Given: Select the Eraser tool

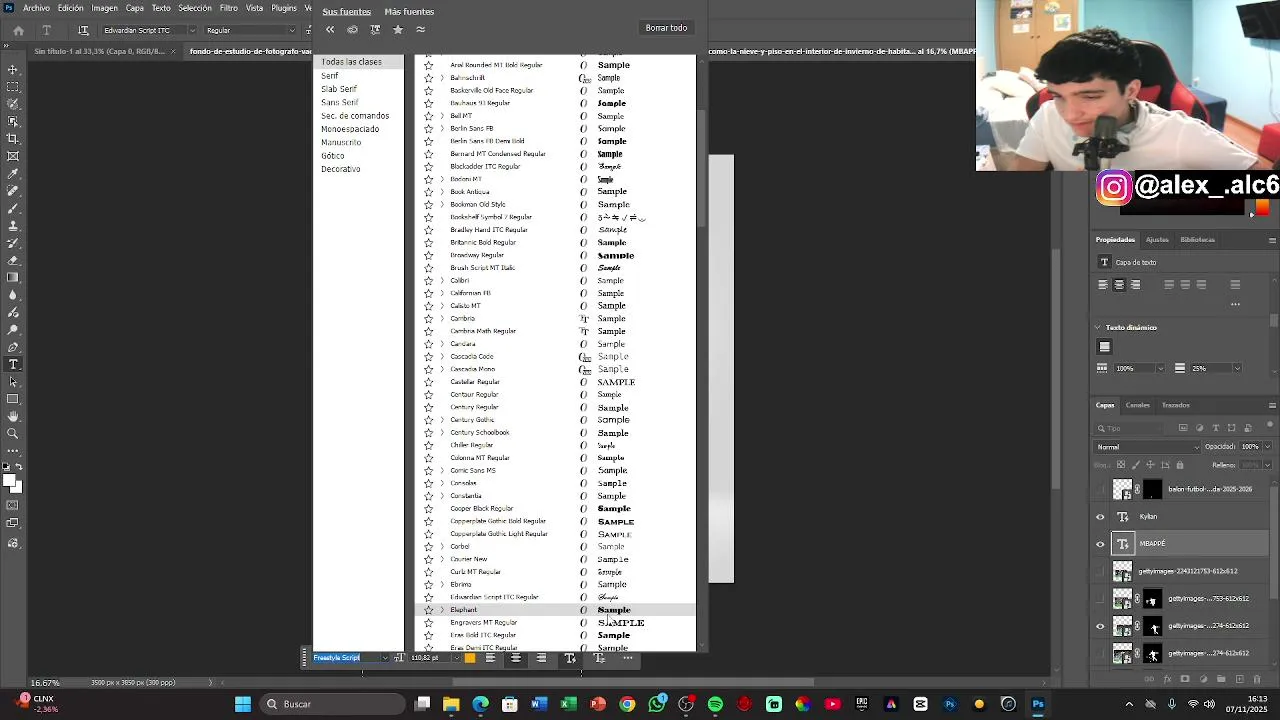Looking at the screenshot, I should click(x=13, y=260).
